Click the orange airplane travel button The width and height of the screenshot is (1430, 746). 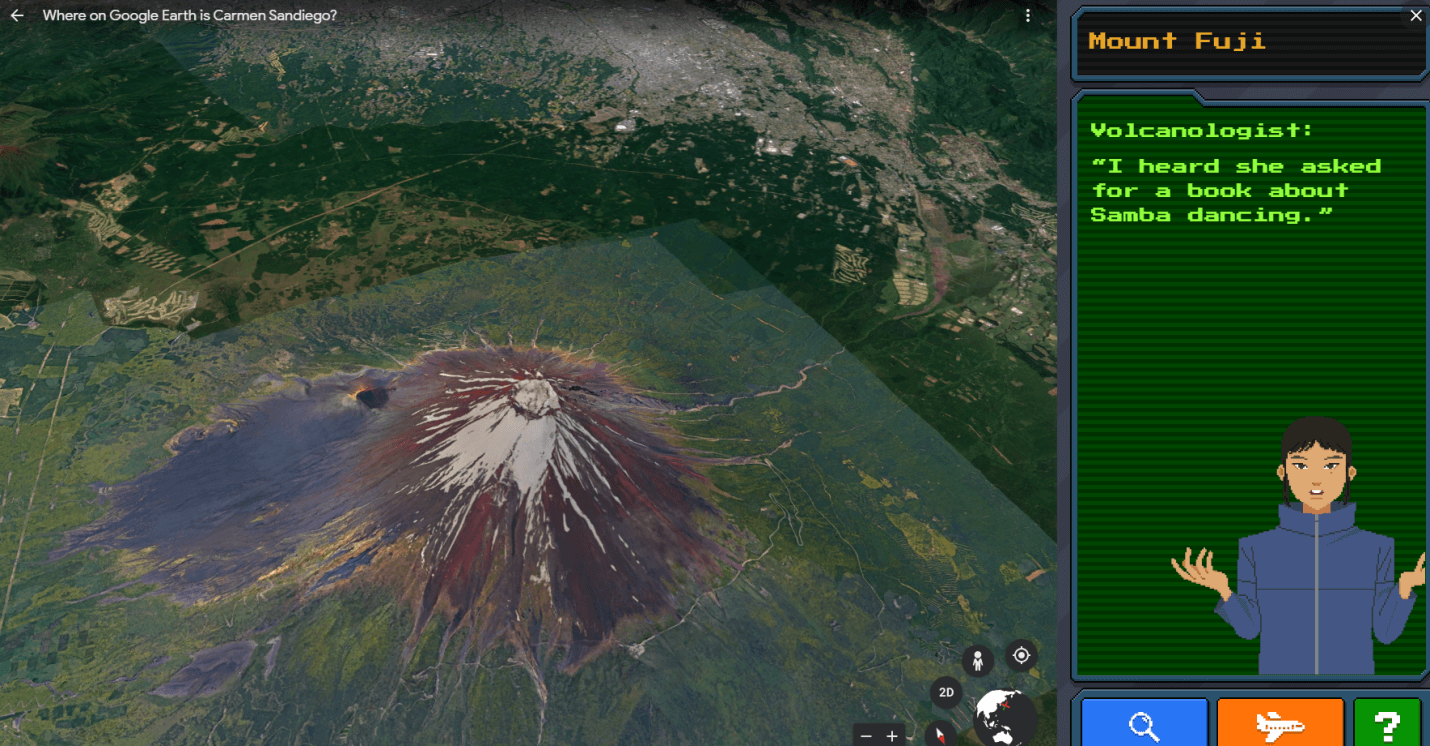click(1280, 724)
